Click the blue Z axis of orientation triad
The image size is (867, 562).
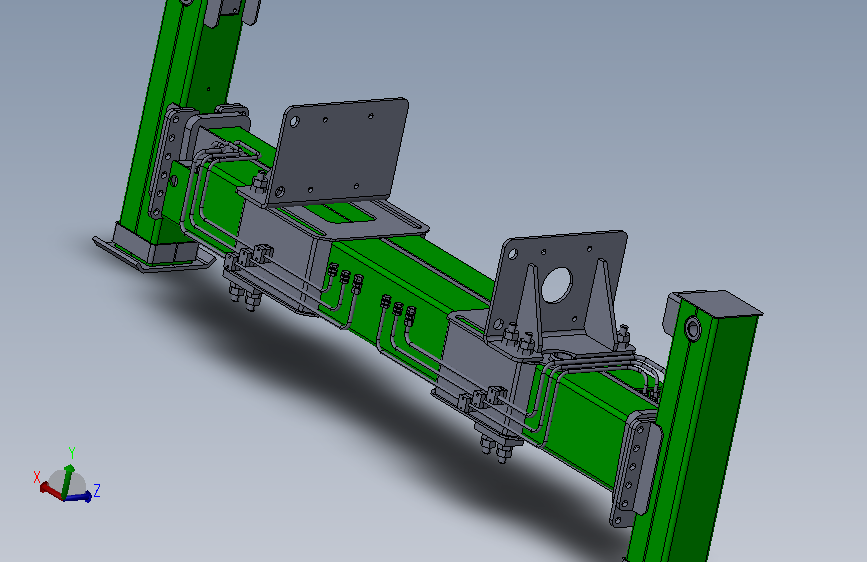[78, 497]
